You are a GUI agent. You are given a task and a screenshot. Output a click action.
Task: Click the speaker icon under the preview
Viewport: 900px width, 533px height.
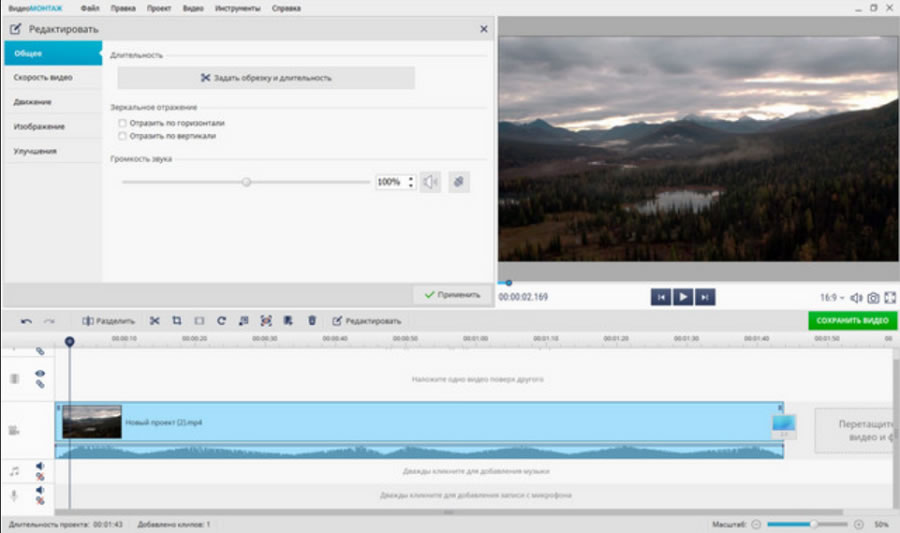click(856, 297)
